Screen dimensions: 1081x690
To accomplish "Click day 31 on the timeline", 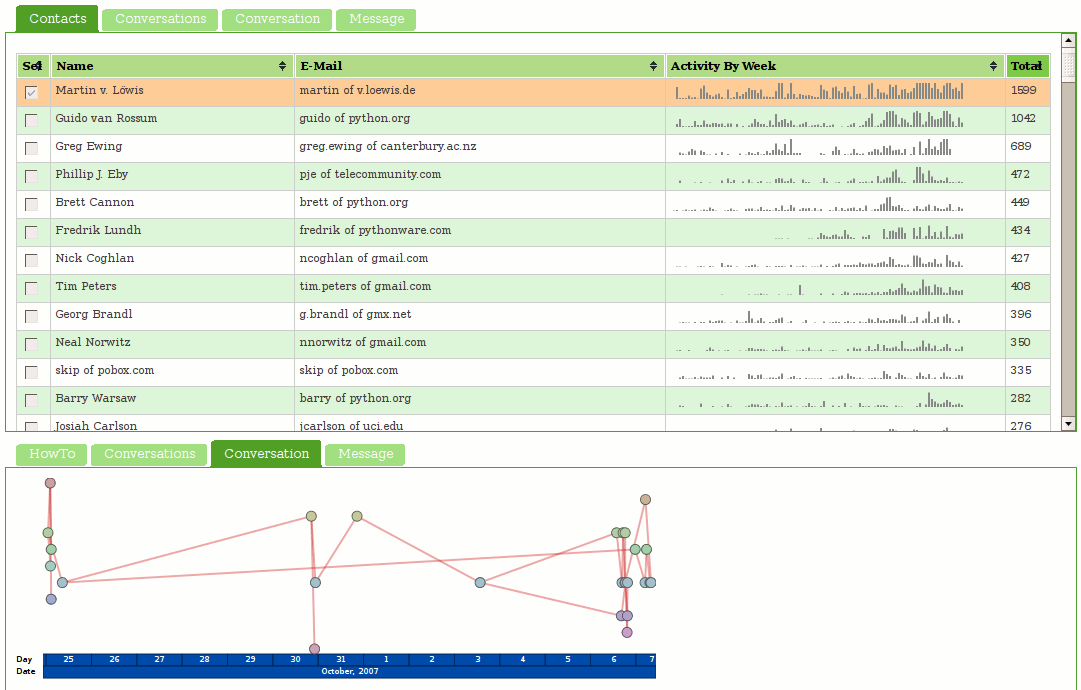I will tap(341, 660).
